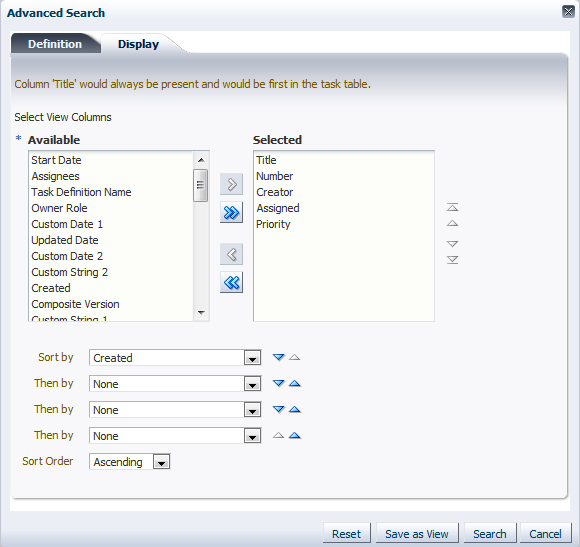
Task: Click the move selected item right arrow
Action: [231, 184]
